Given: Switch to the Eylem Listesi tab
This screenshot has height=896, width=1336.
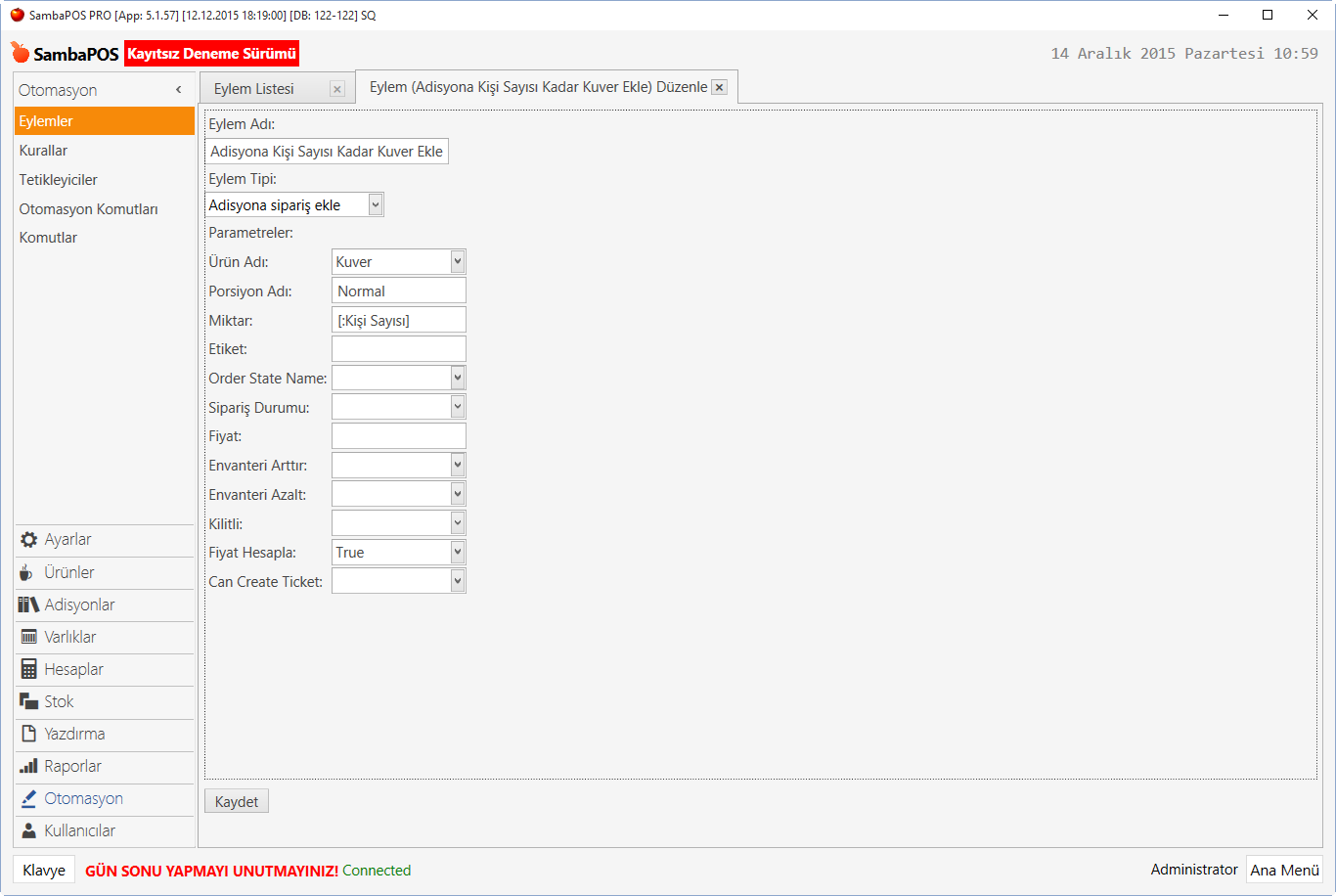Looking at the screenshot, I should [x=254, y=89].
